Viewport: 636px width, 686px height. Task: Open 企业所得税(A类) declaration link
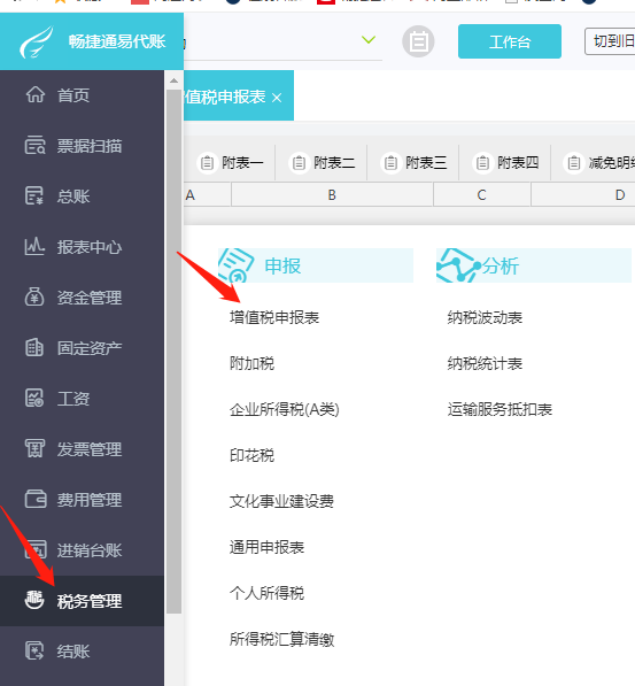click(284, 410)
